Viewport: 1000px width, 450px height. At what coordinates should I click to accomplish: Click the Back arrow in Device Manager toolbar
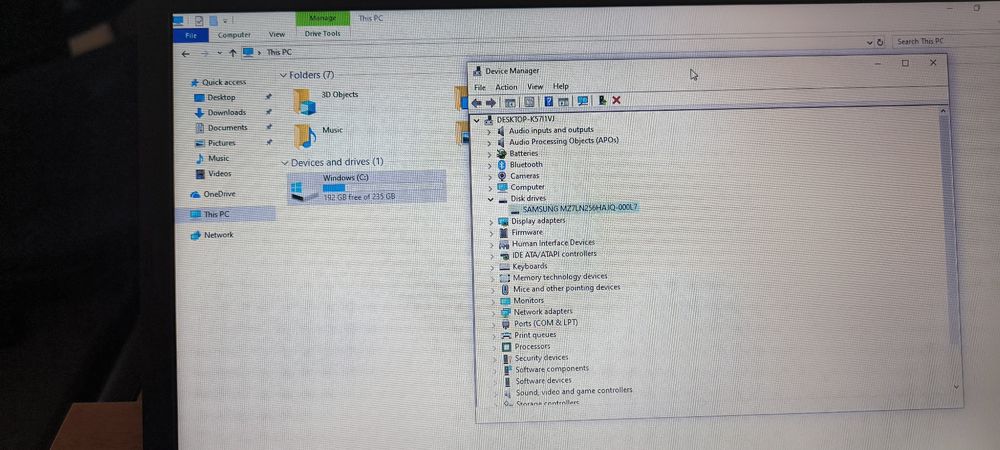click(476, 102)
